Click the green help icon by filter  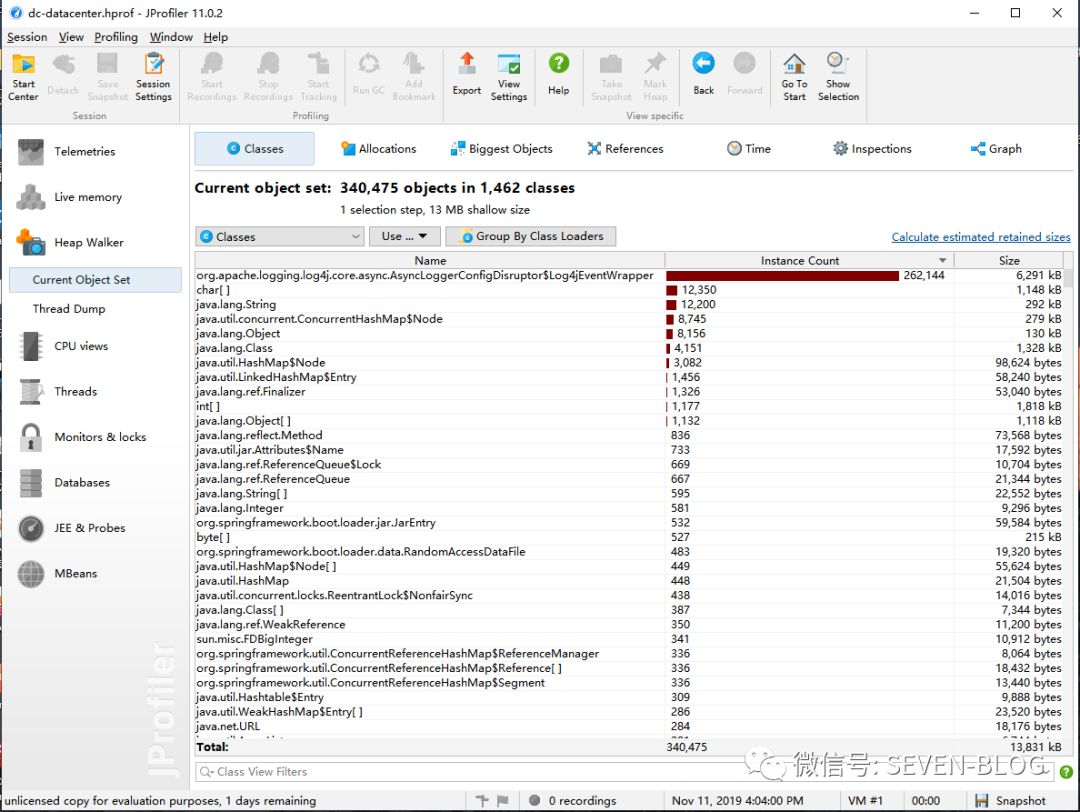1066,772
